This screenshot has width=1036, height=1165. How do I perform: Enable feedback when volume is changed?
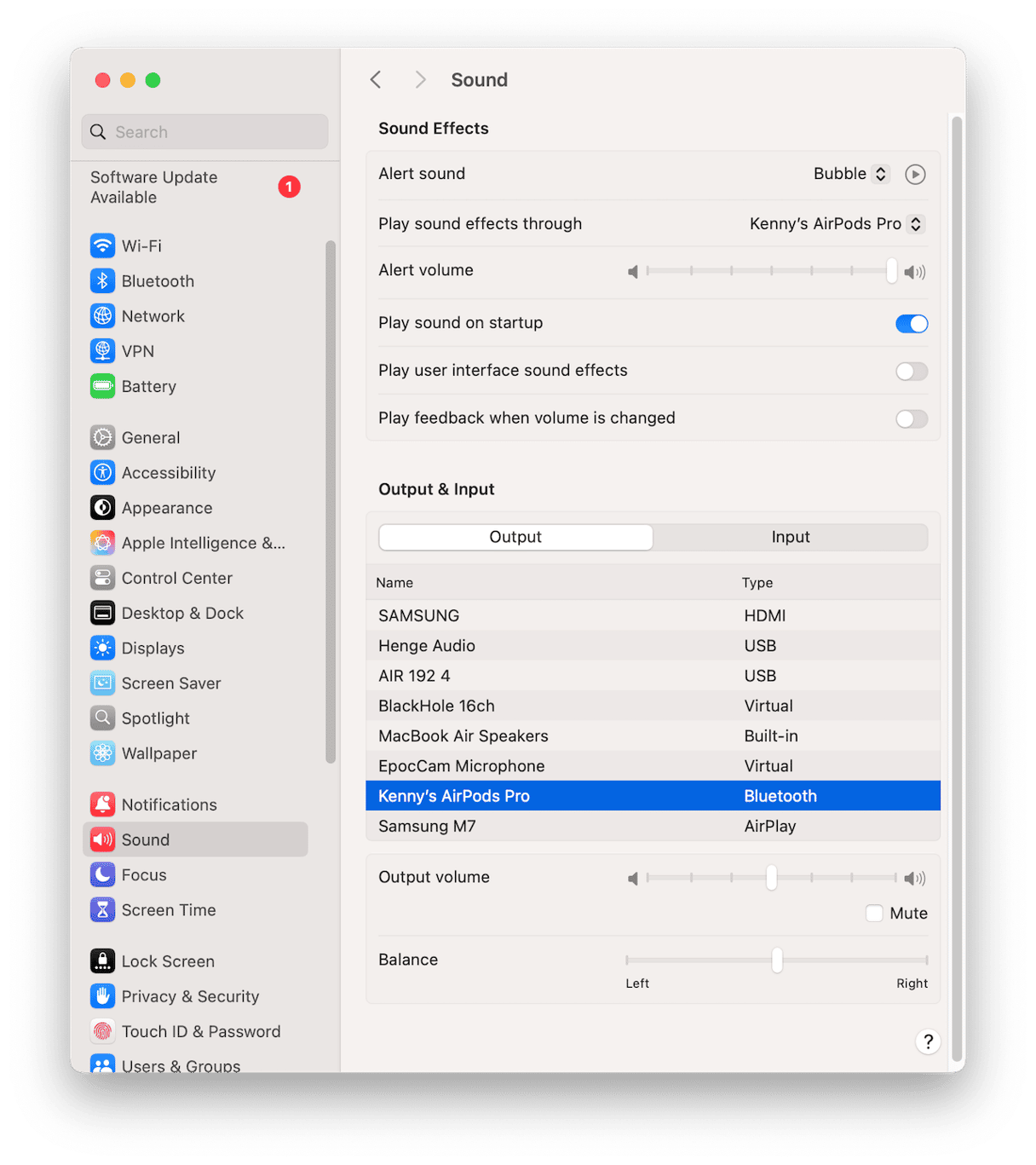coord(912,419)
